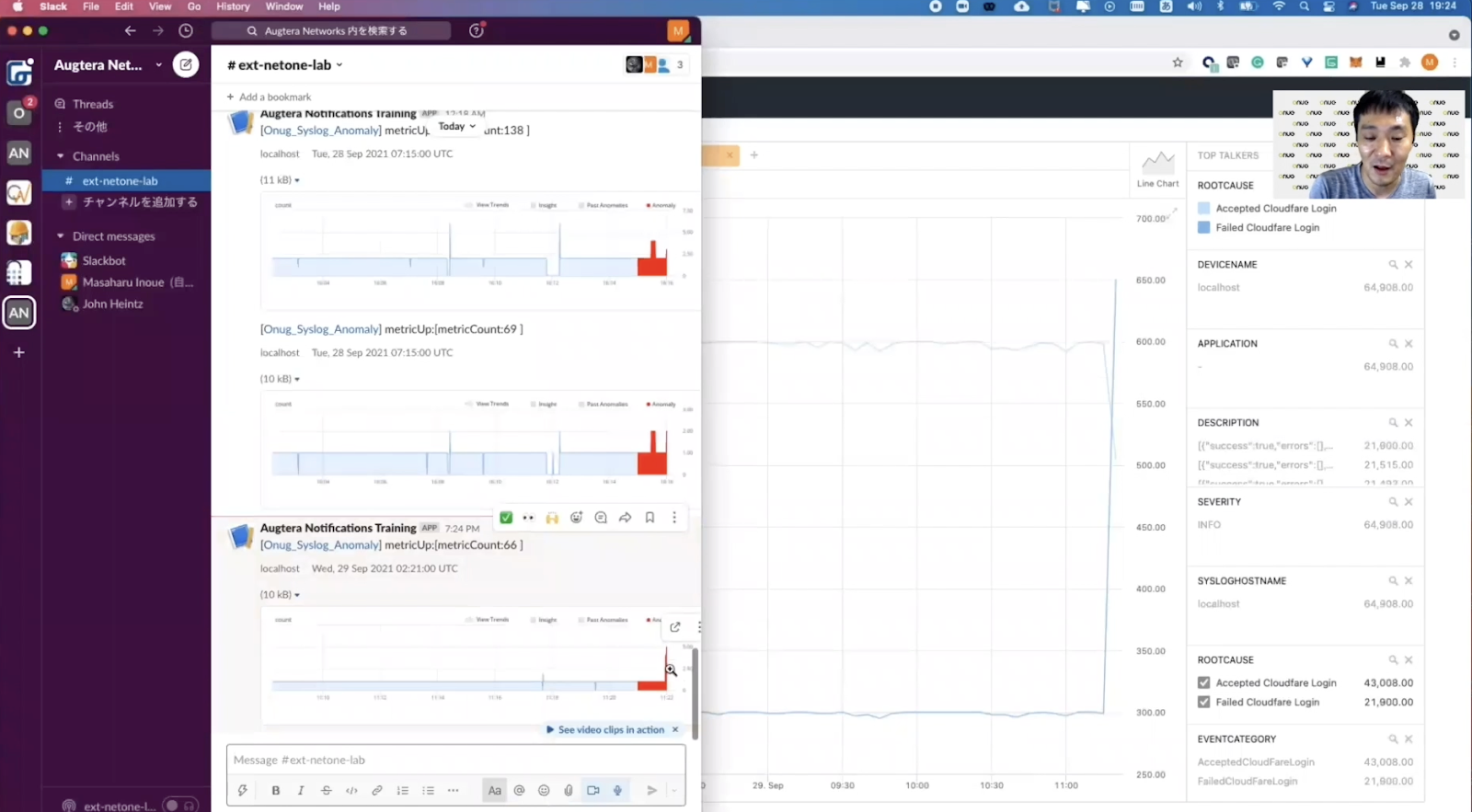Collapse the Direct messages section
This screenshot has height=812, width=1472.
tap(61, 236)
